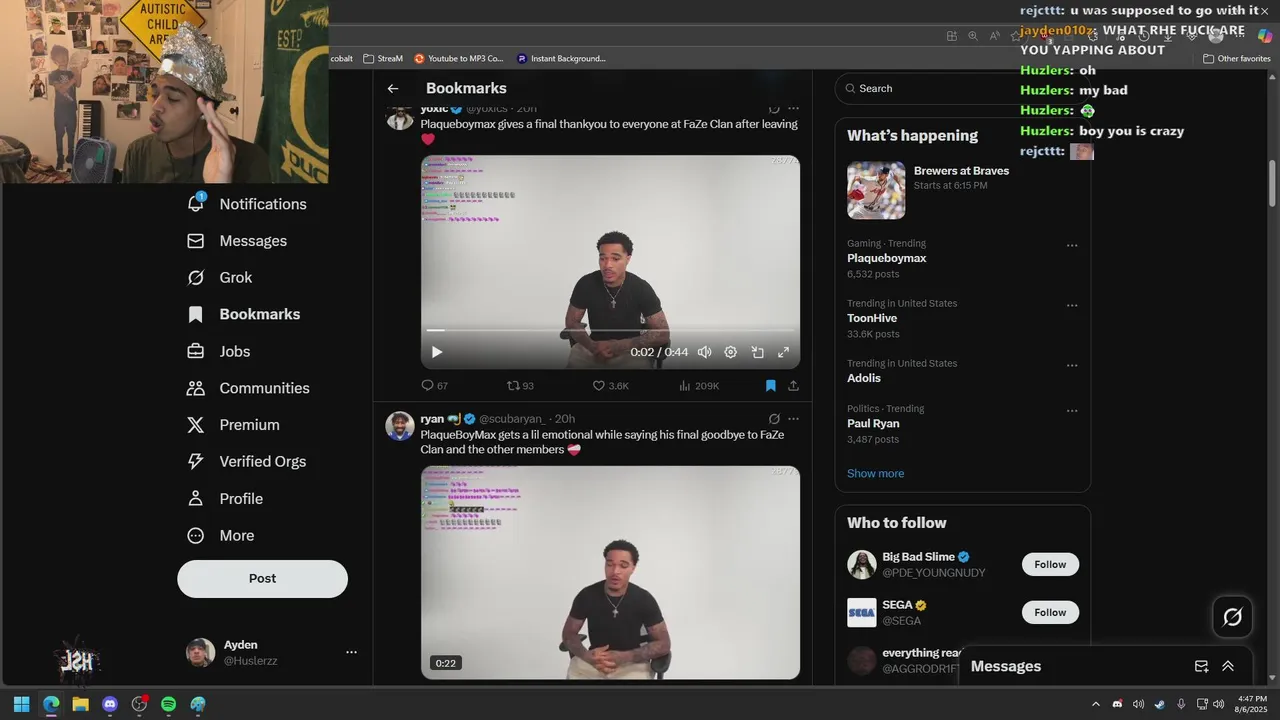Screen dimensions: 1280x720
Task: Open Grok from the sidebar
Action: click(x=220, y=278)
